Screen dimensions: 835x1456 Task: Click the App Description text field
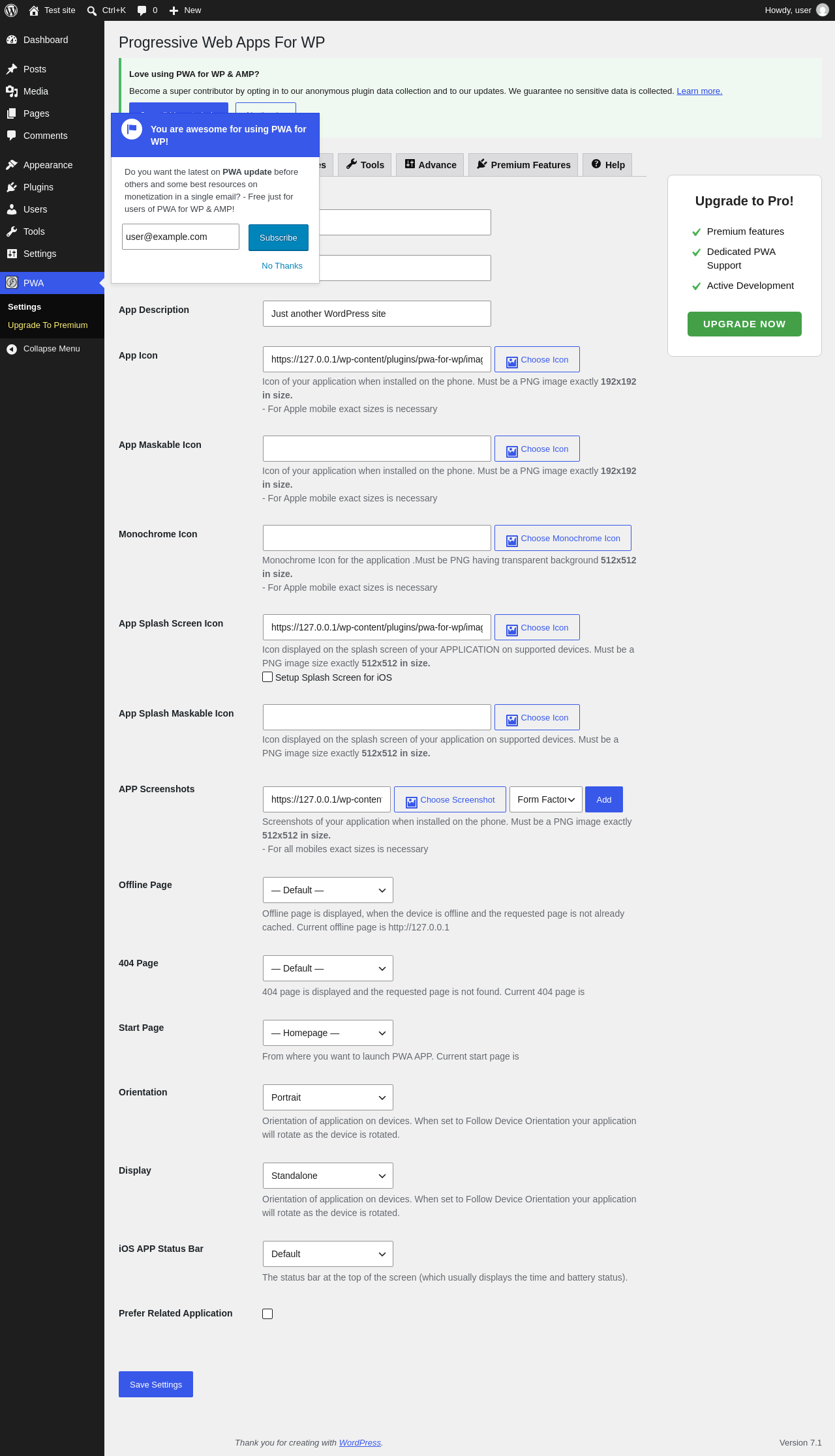coord(377,314)
